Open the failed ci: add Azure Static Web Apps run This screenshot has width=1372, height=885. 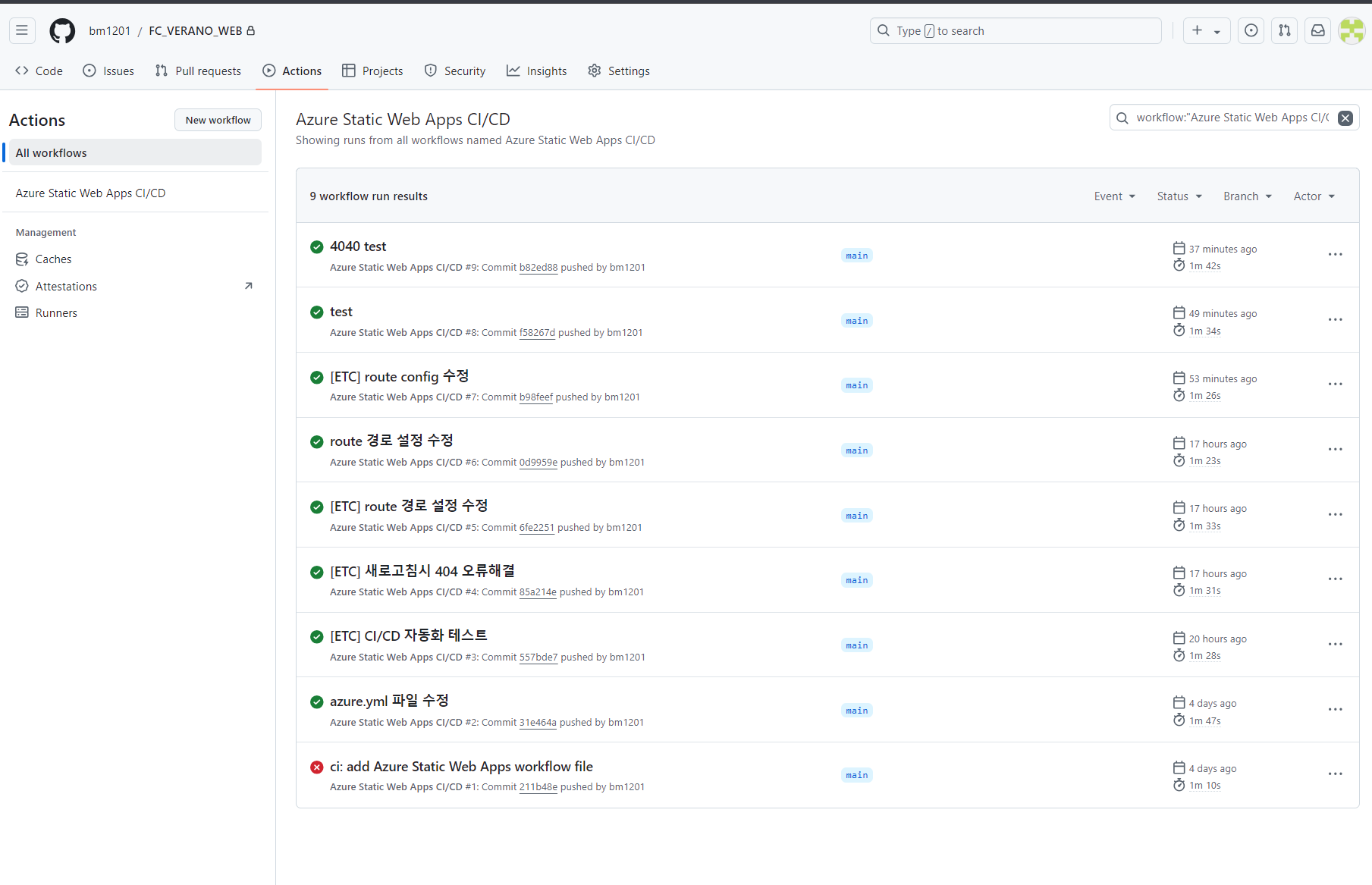tap(461, 767)
